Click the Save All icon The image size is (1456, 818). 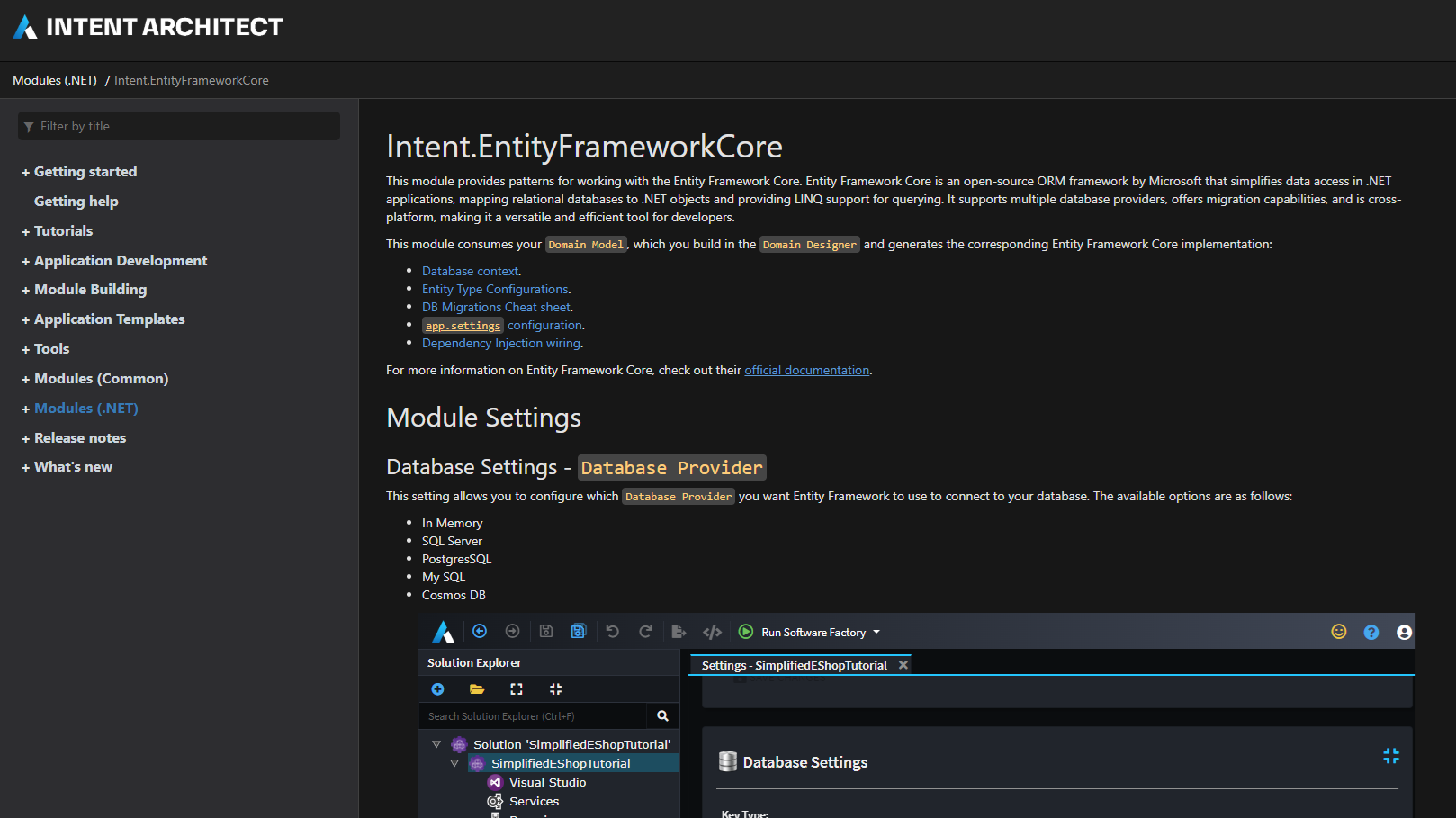click(579, 632)
